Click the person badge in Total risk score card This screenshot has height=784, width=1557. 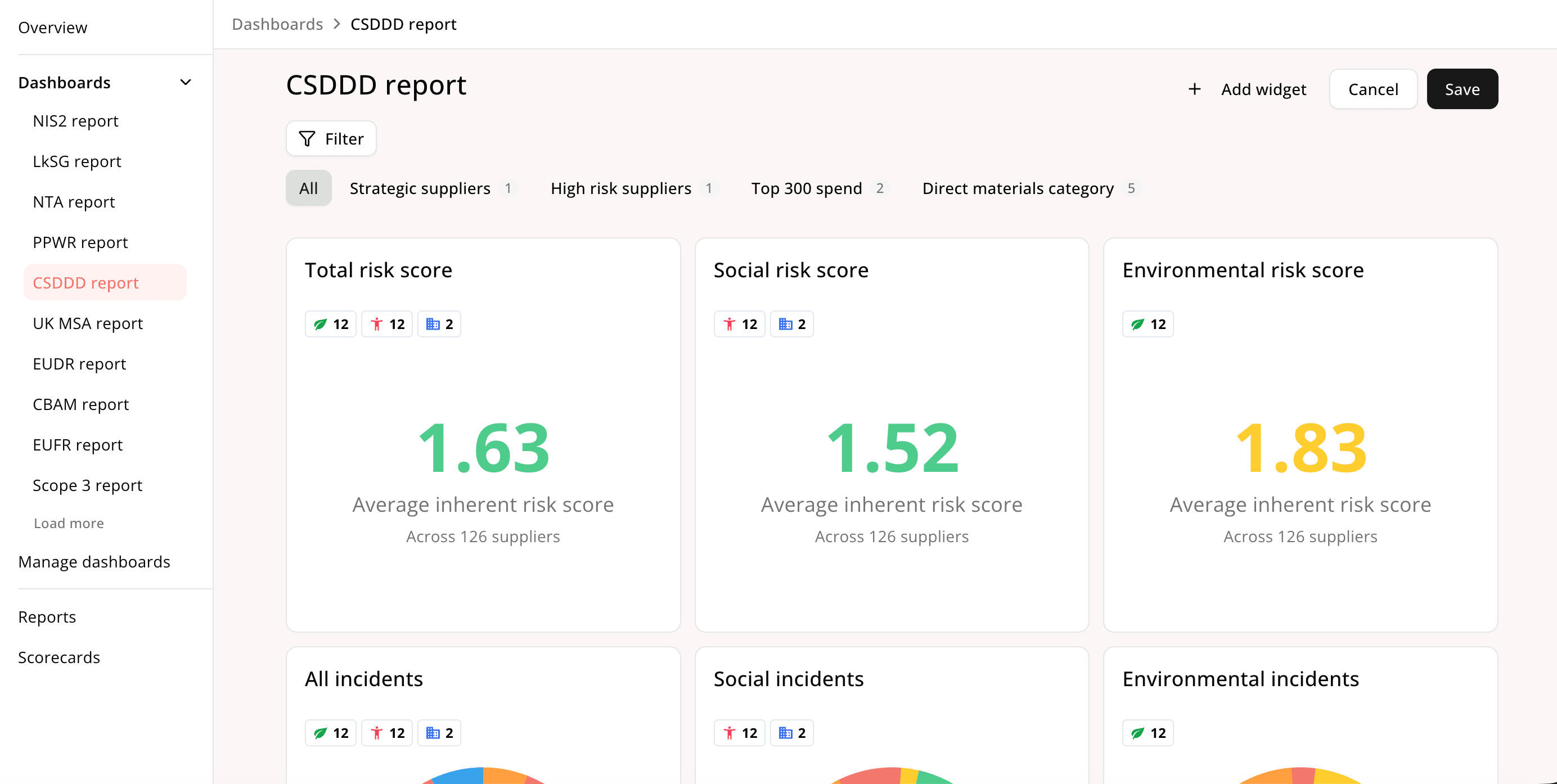(387, 324)
